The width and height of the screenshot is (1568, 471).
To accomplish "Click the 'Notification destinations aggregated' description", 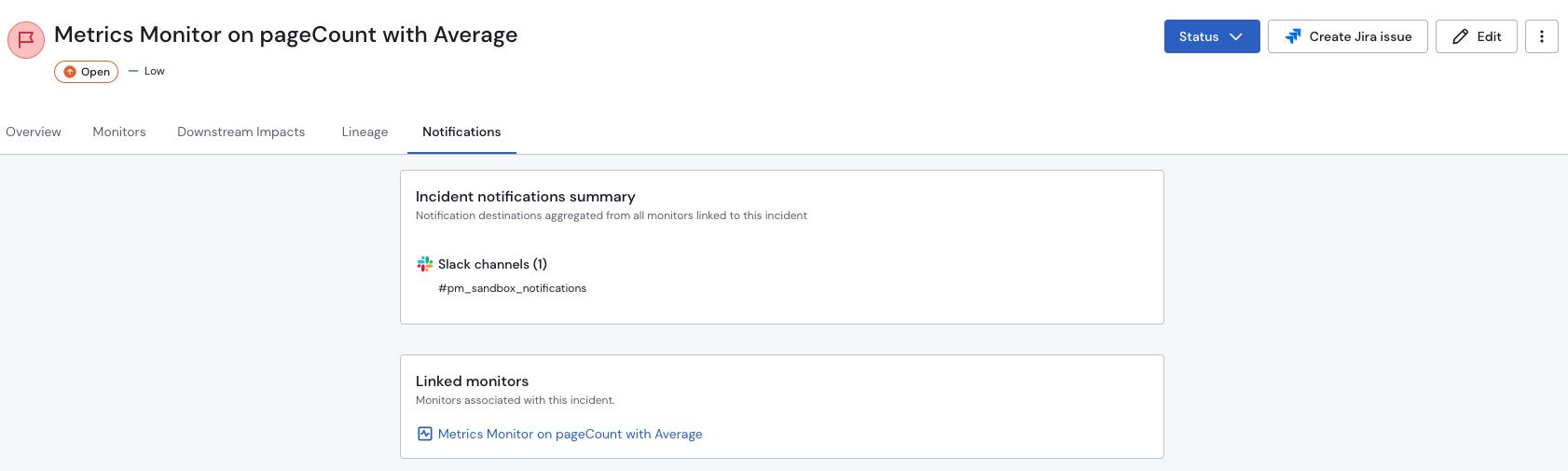I will [612, 215].
